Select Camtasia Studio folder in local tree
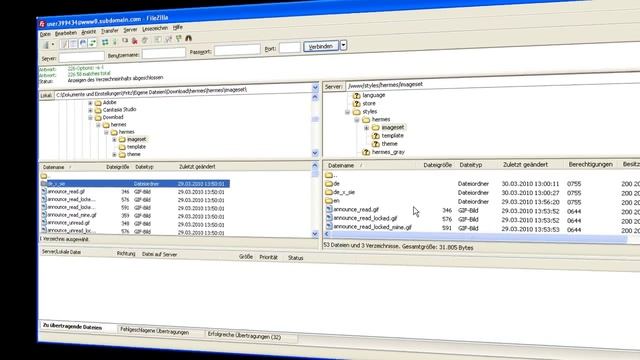 (x=119, y=109)
